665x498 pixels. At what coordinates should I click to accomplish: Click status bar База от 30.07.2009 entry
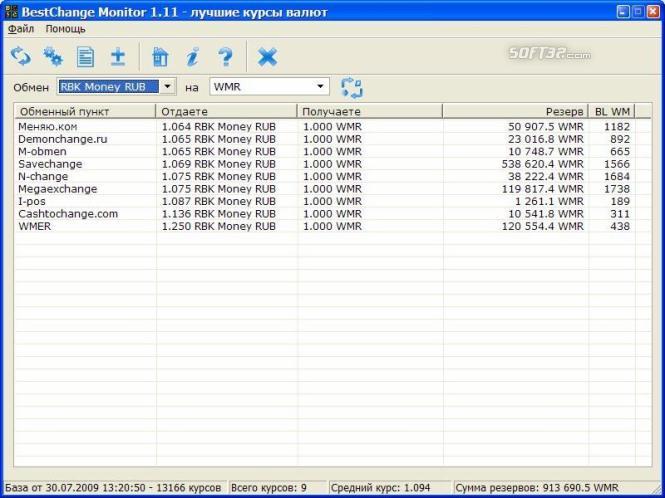(113, 487)
